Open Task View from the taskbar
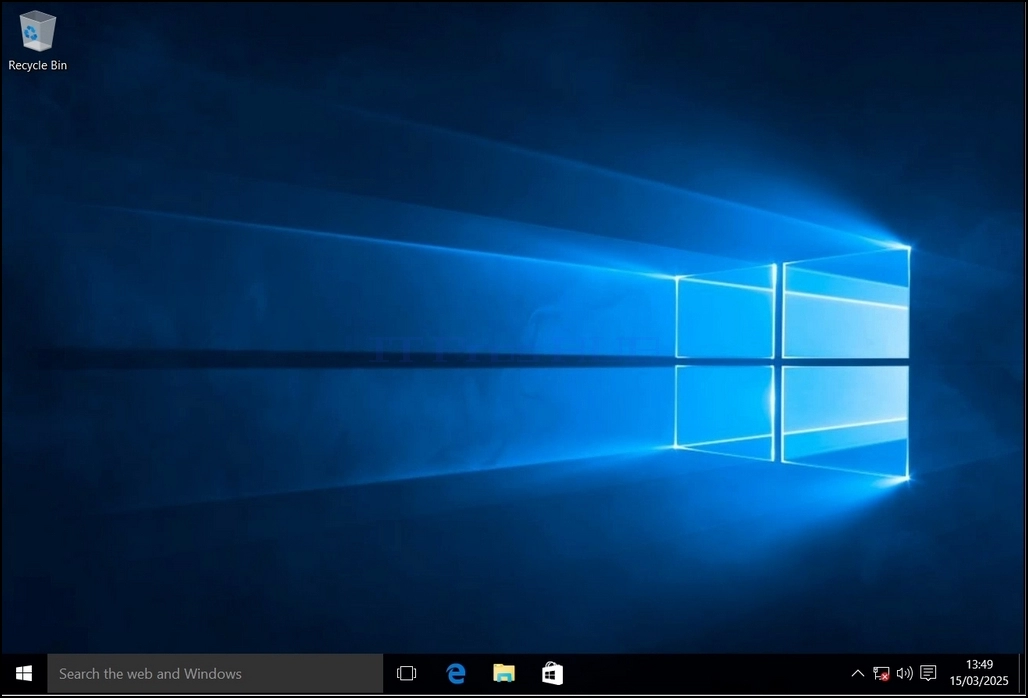The height and width of the screenshot is (698, 1028). [x=406, y=673]
